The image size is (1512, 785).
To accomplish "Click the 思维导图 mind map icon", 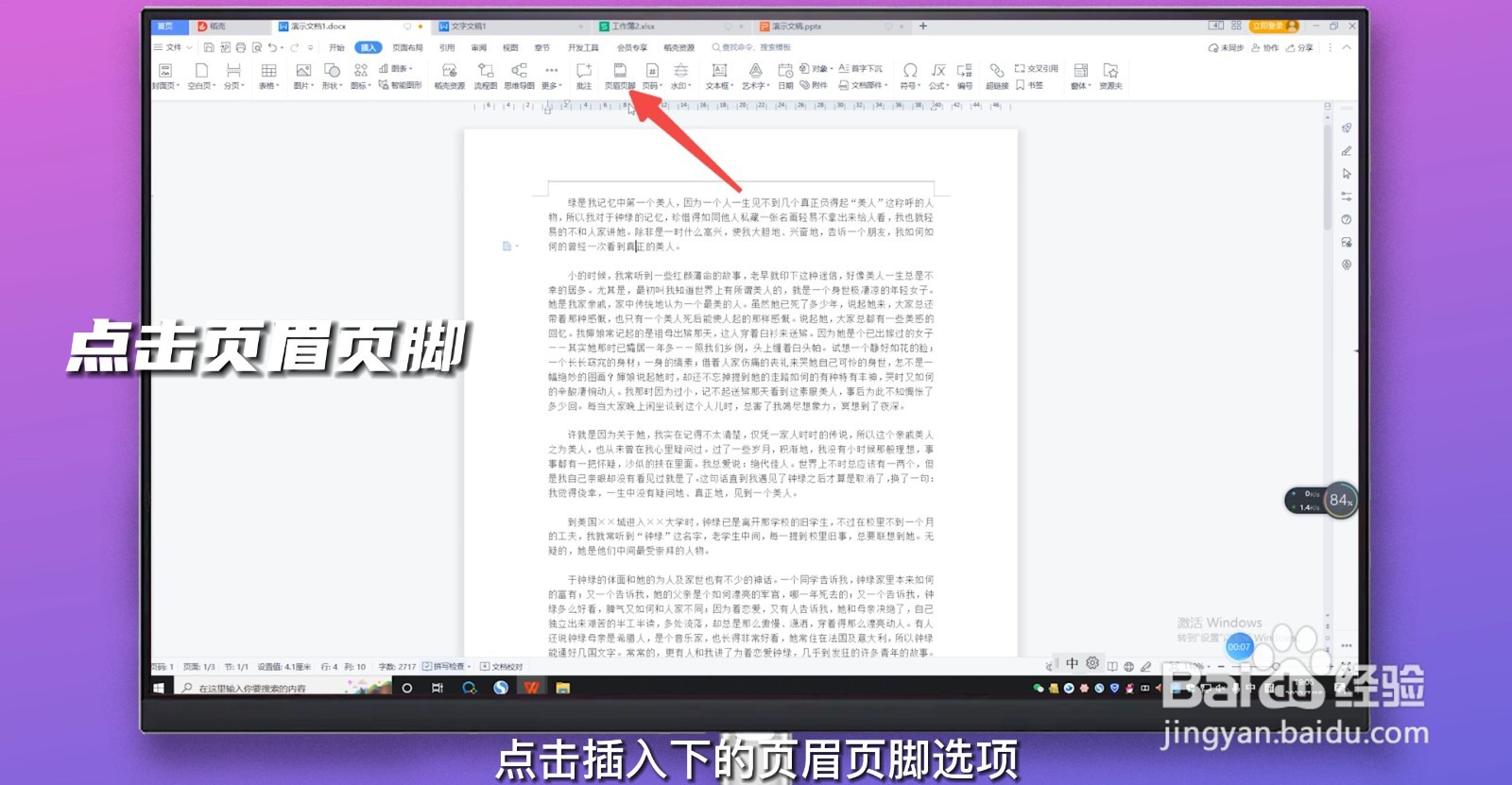I will point(519,77).
